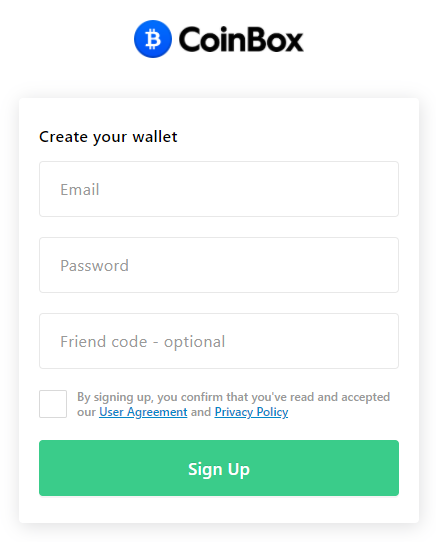The image size is (436, 542).
Task: Focus the Email input field
Action: [x=219, y=189]
